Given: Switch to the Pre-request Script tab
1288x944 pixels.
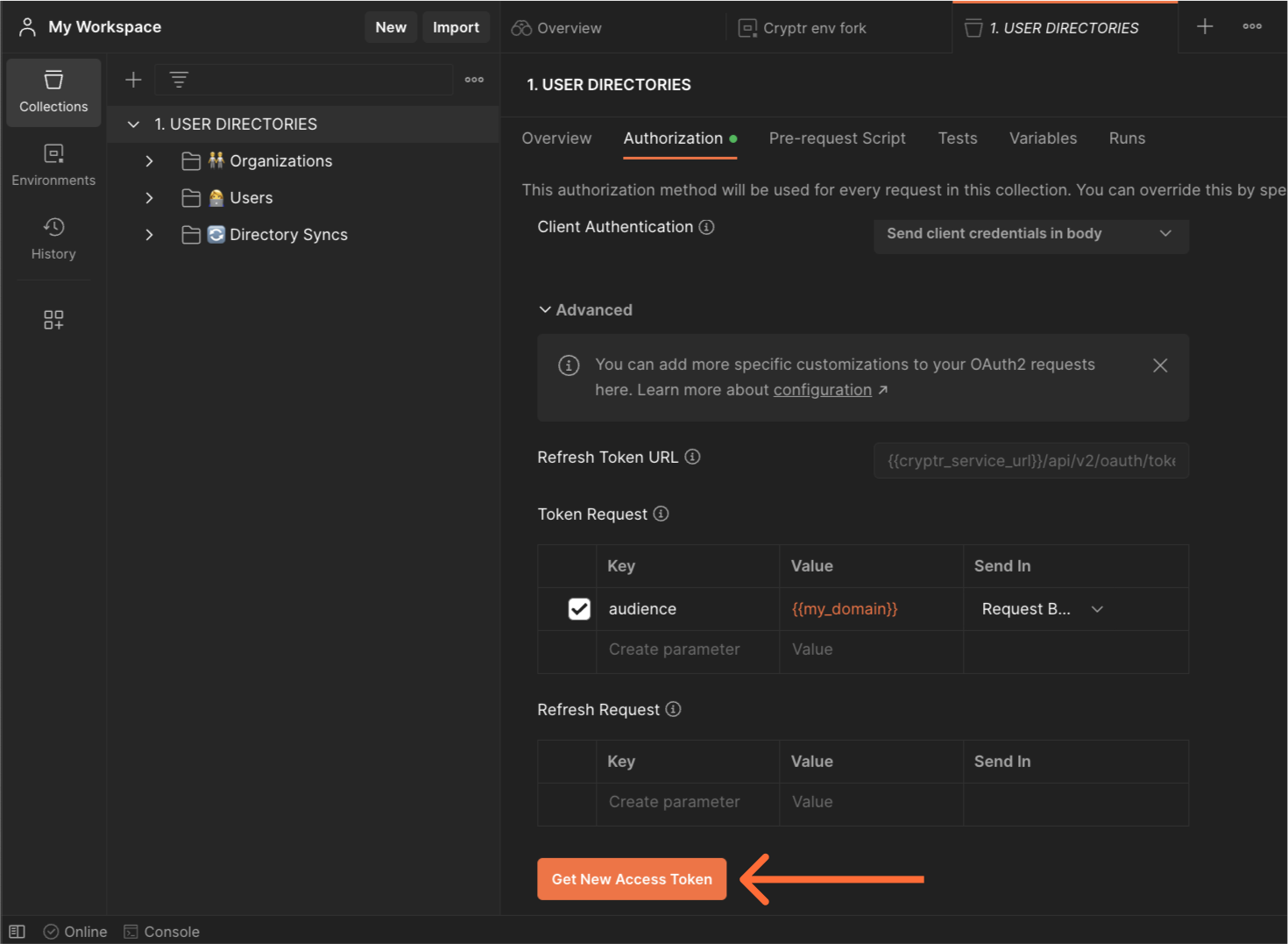Looking at the screenshot, I should [x=838, y=138].
